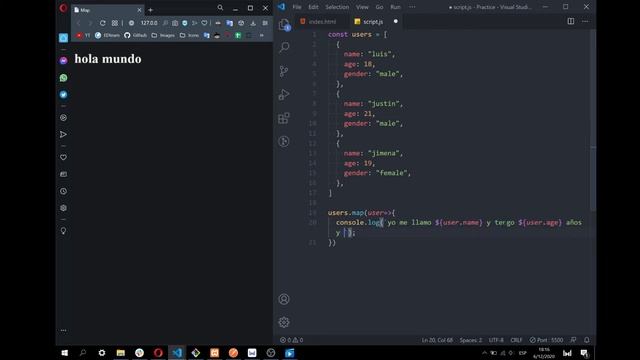640x360 pixels.
Task: Open the Run and Debug view
Action: pos(284,95)
